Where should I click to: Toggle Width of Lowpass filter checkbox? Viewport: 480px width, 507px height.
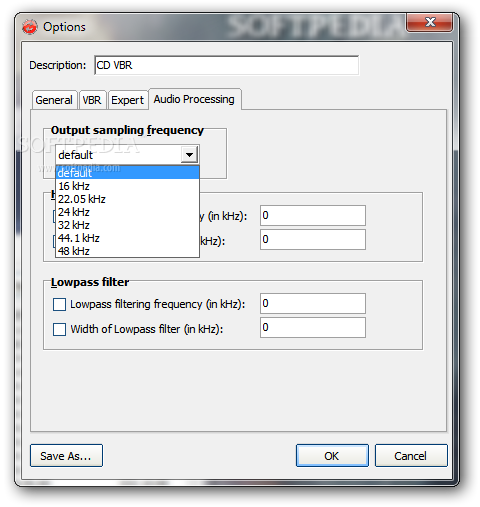pos(59,329)
